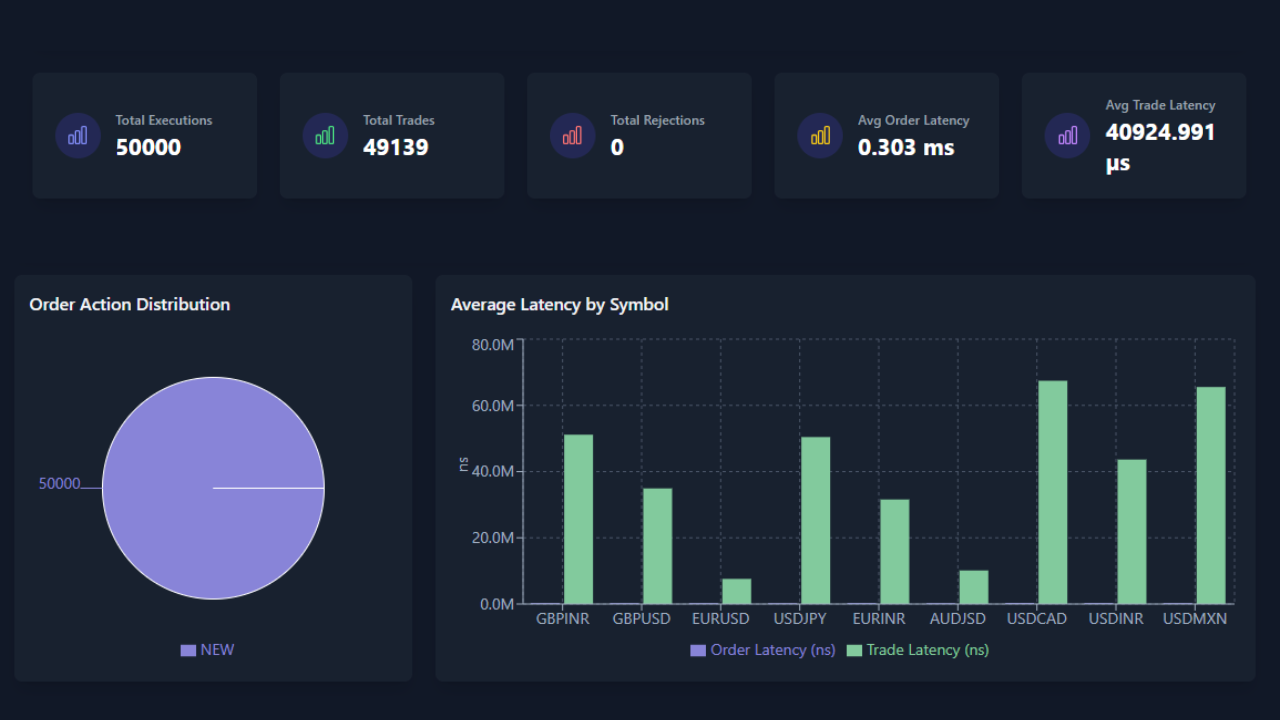Click the purple Avg Trade Latency icon
Screen dimensions: 1280x720
(1067, 135)
